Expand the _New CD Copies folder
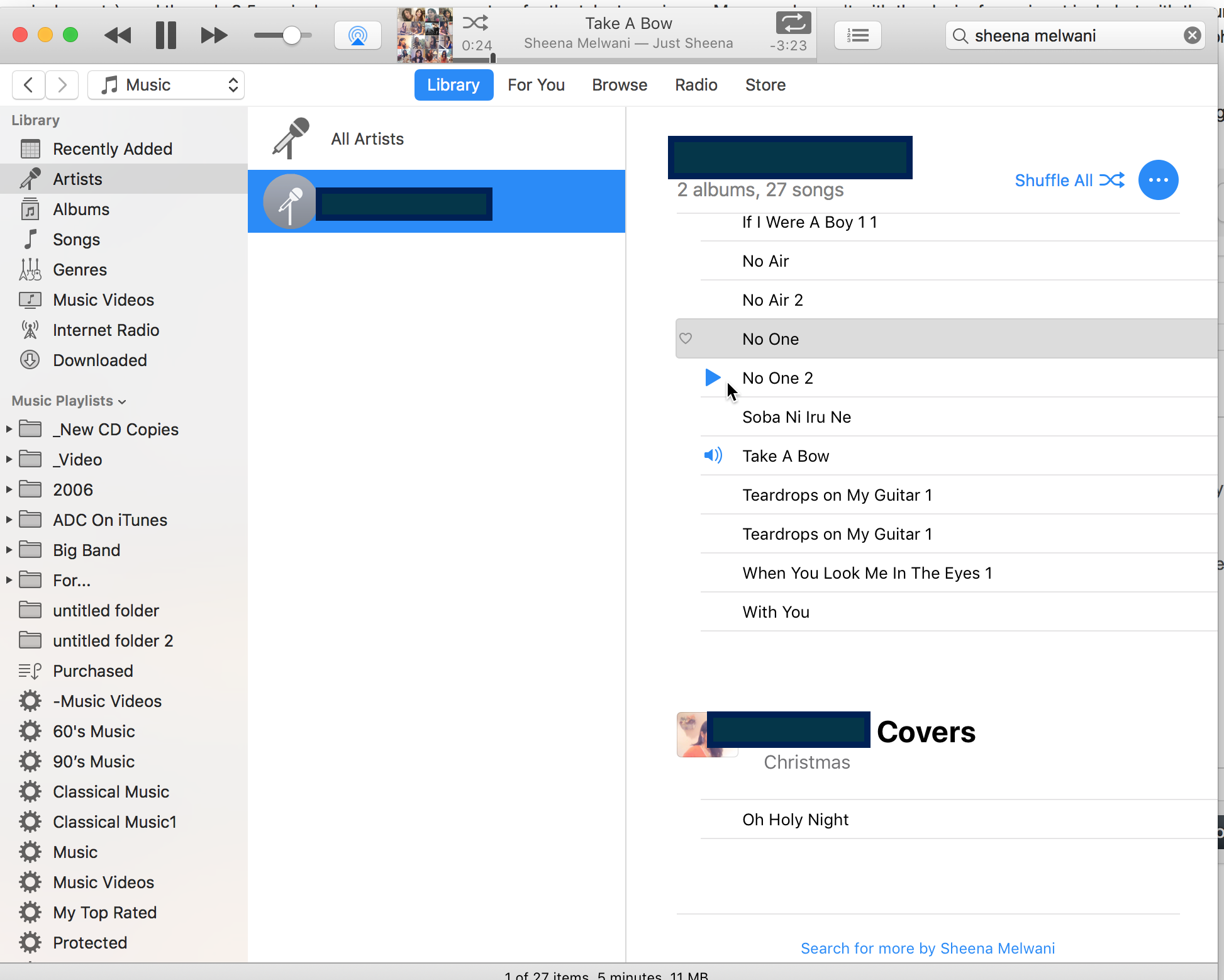This screenshot has height=980, width=1224. point(9,429)
